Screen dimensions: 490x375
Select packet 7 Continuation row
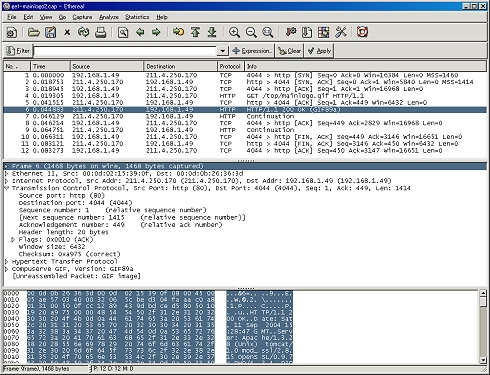pos(245,116)
